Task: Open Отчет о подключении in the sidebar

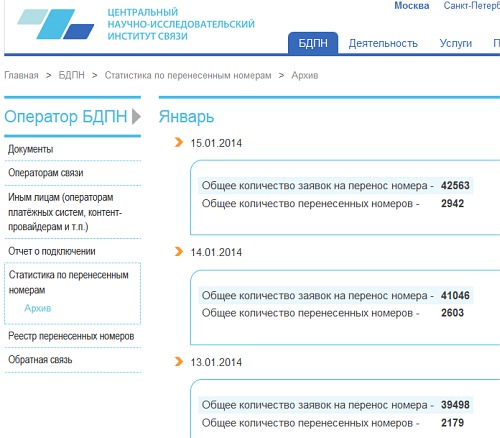Action: [x=52, y=251]
